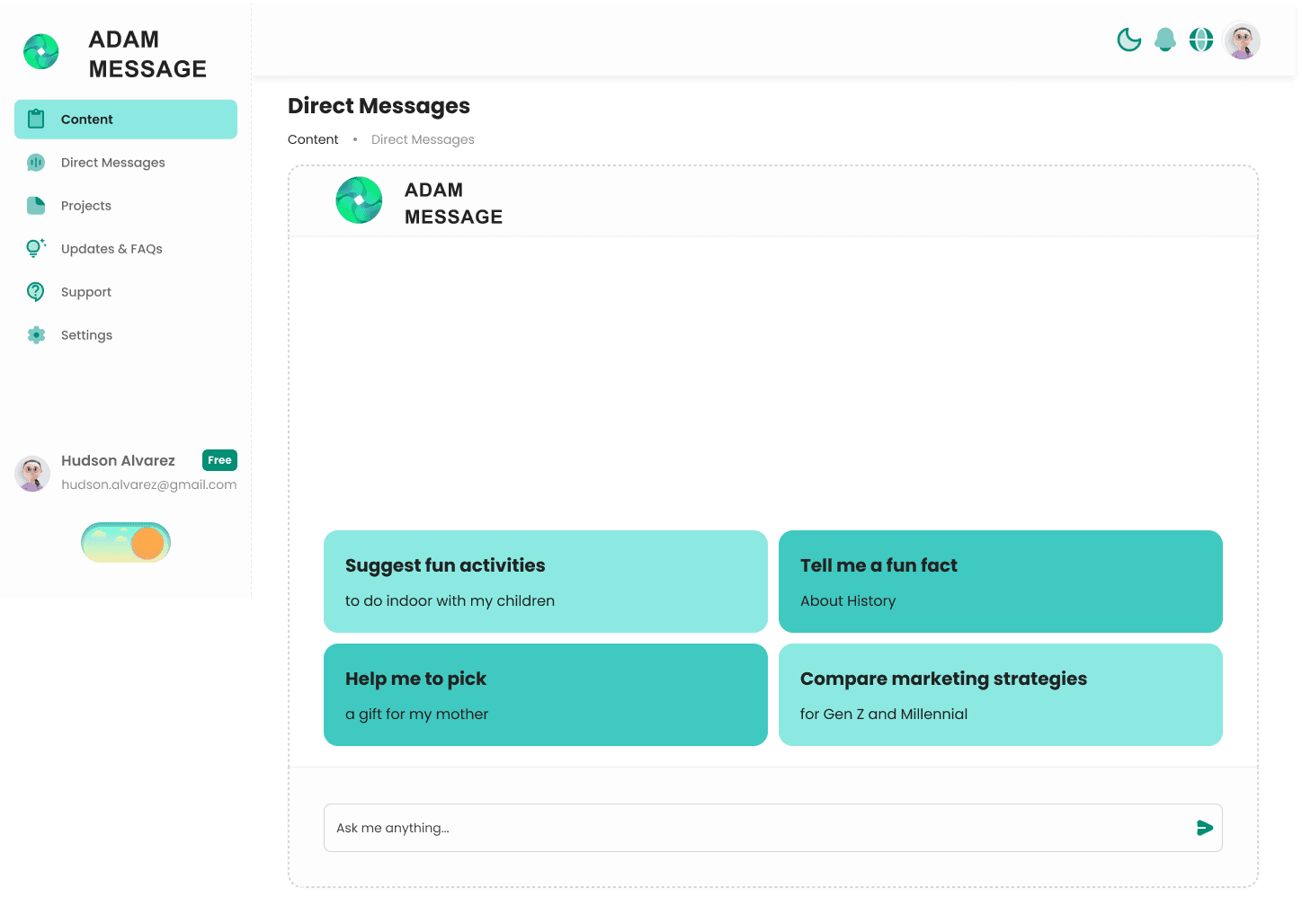Click the Support question mark icon
The width and height of the screenshot is (1302, 924).
[x=36, y=292]
